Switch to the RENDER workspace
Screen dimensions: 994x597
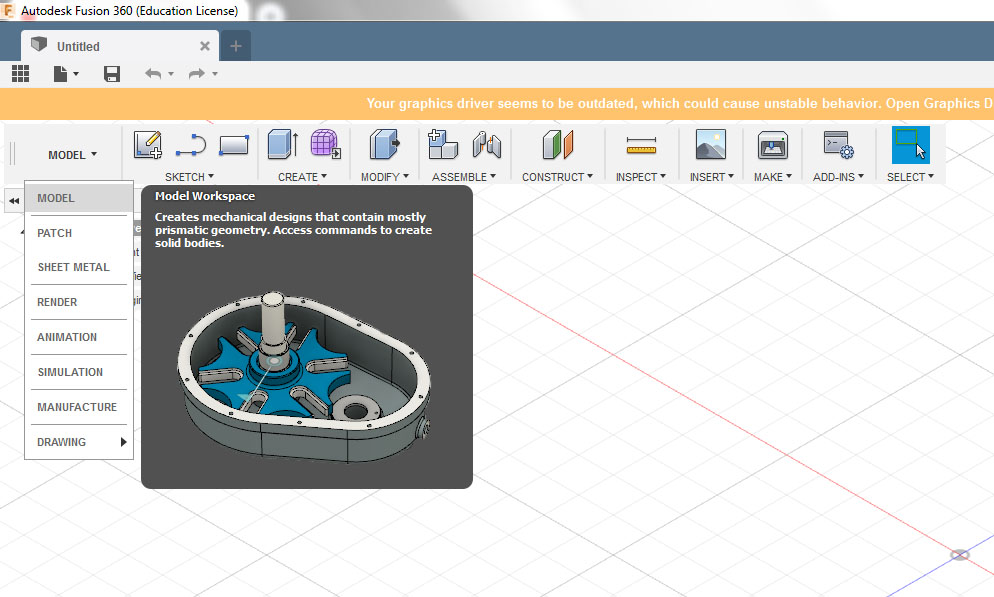(x=79, y=302)
